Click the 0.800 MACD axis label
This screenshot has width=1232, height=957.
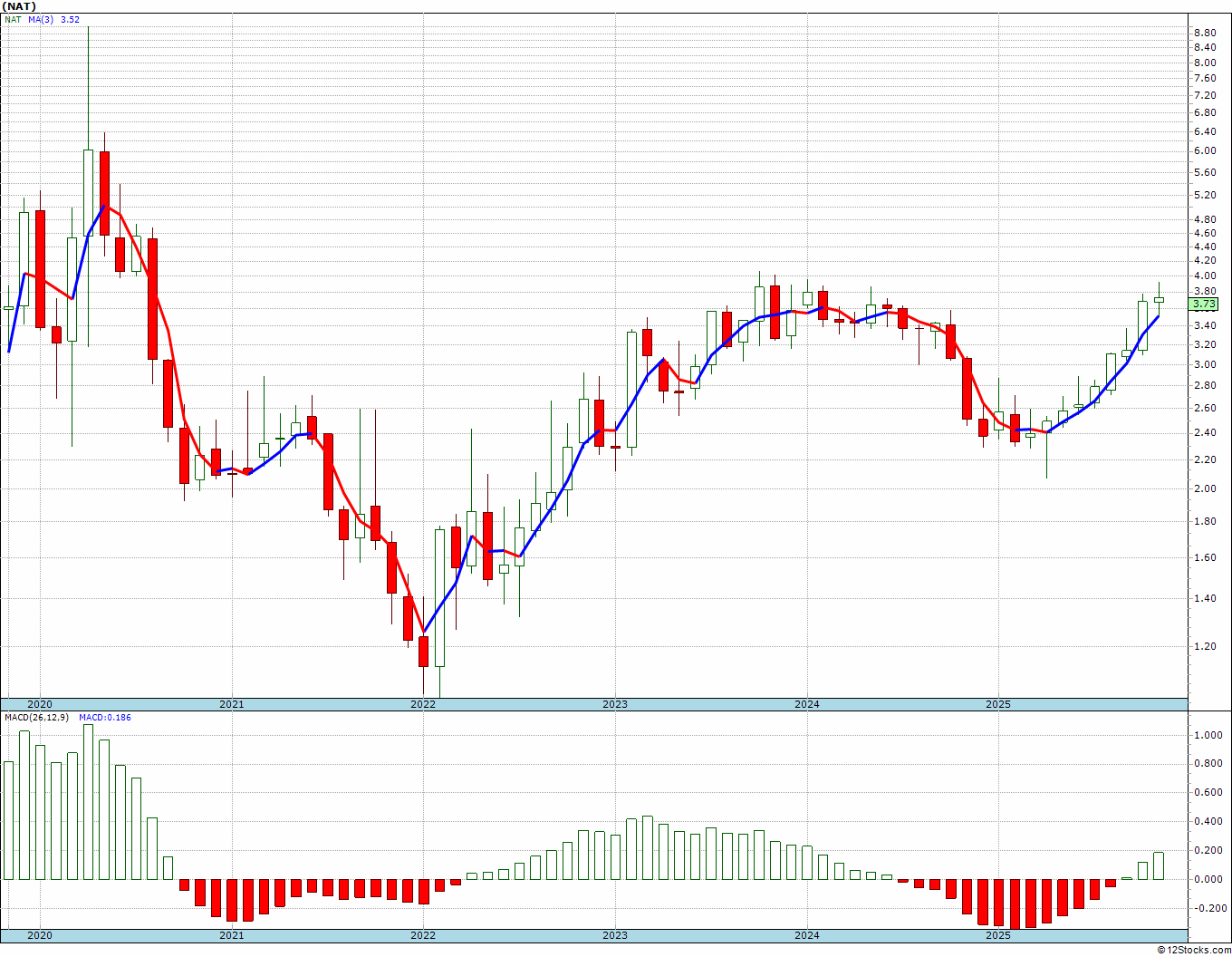[x=1207, y=764]
